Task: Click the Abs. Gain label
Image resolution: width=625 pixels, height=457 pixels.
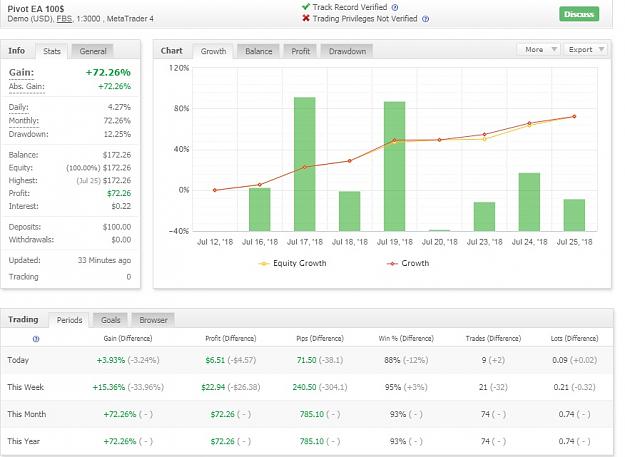Action: pos(26,86)
